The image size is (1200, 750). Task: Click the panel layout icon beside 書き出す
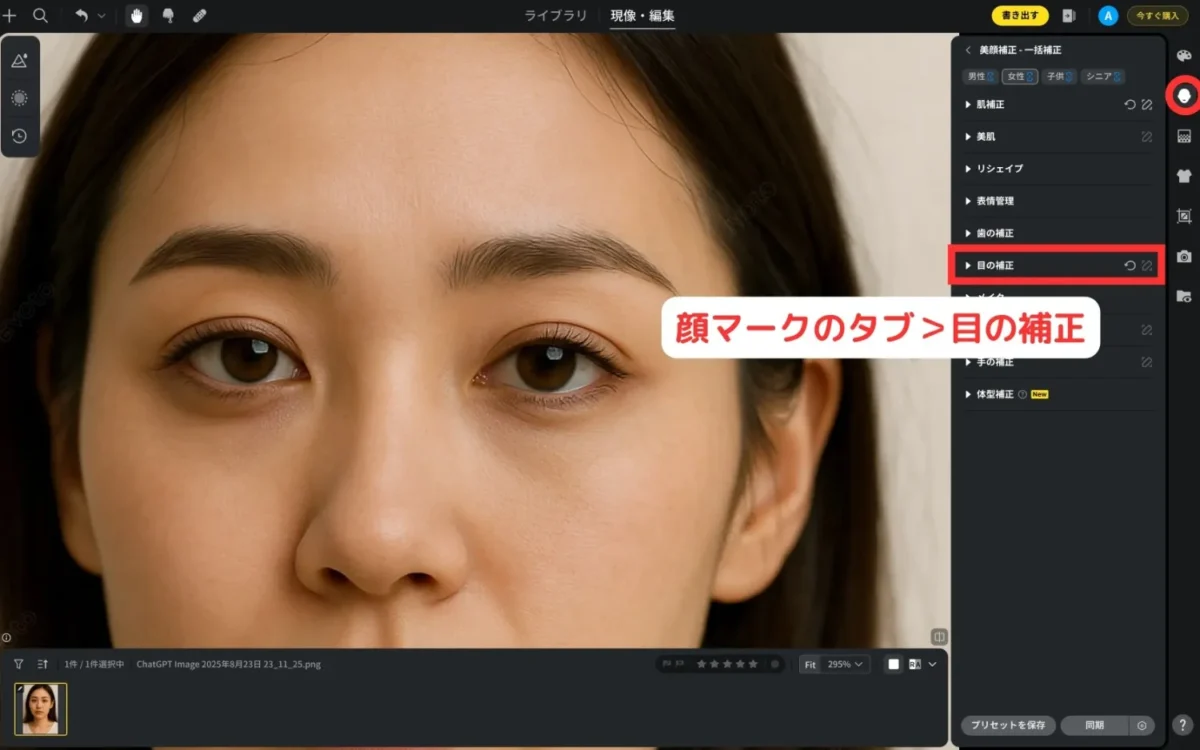(x=1069, y=16)
